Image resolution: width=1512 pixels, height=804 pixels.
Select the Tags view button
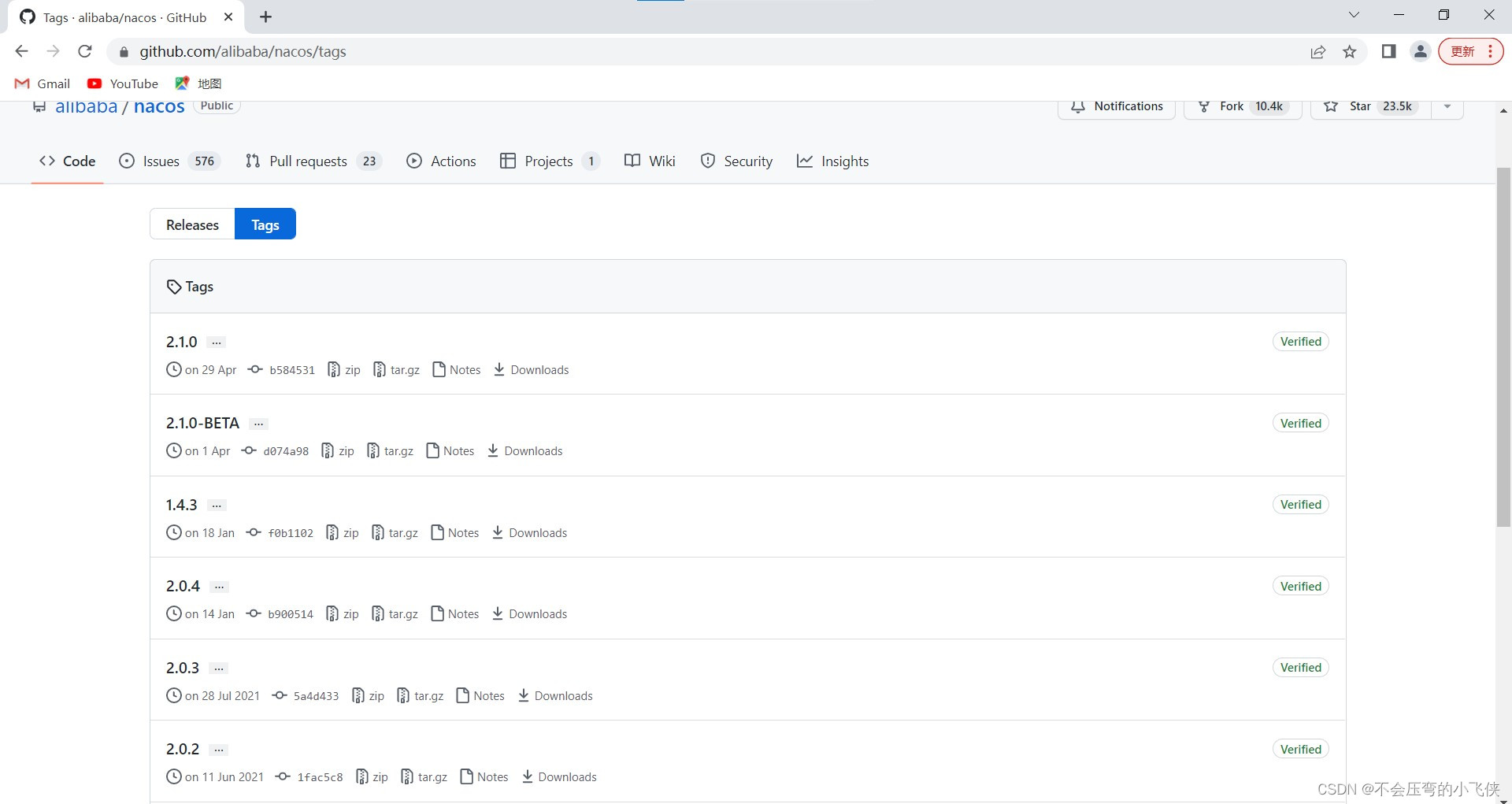tap(265, 224)
